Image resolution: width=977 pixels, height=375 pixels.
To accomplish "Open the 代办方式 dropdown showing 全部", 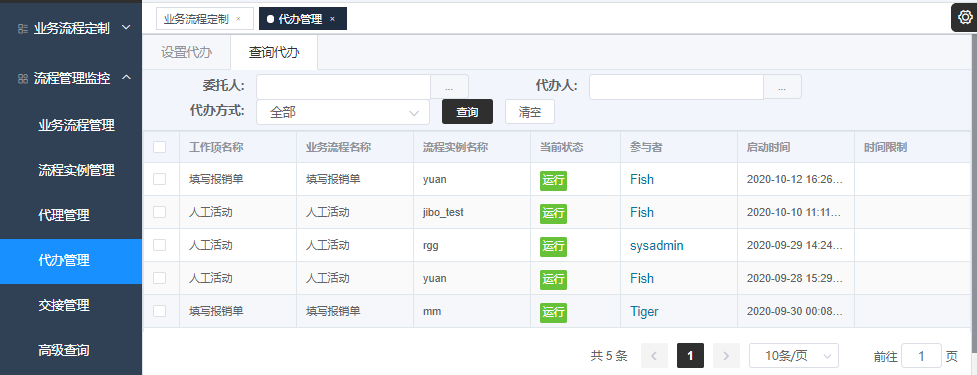I will tap(343, 112).
